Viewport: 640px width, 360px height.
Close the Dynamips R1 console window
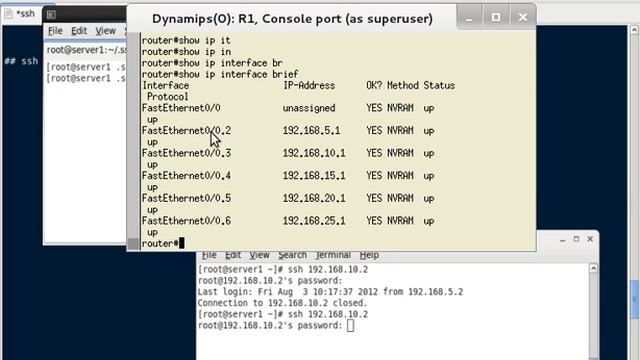(522, 18)
